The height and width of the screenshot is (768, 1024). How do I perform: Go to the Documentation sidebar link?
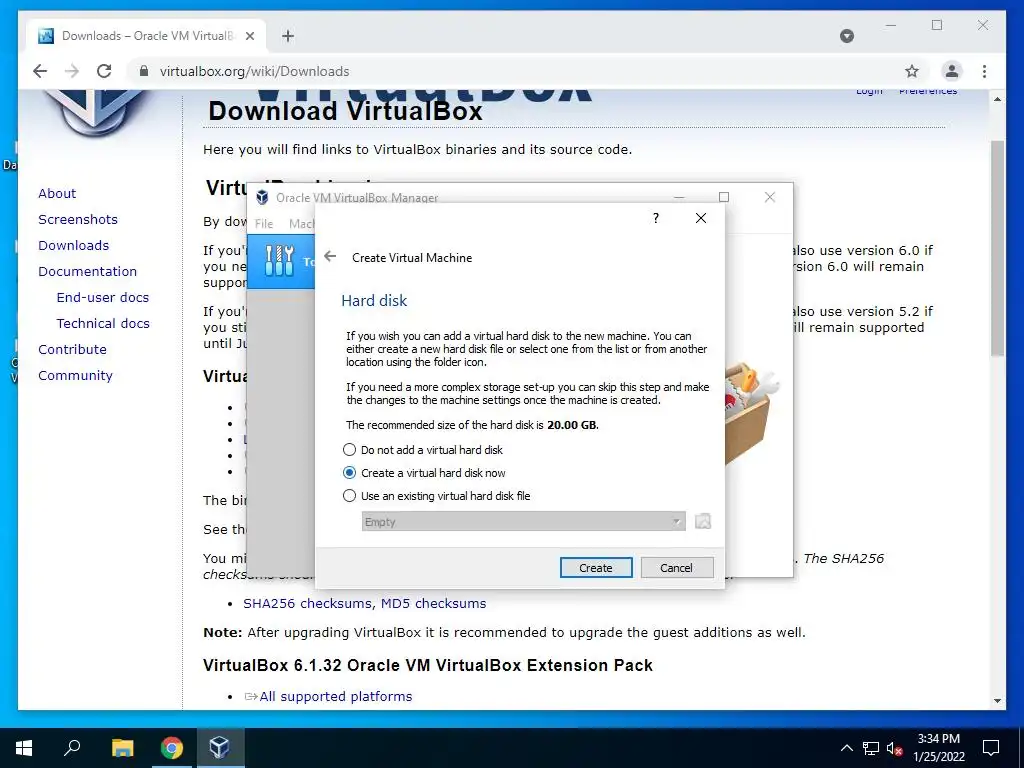[x=88, y=272]
